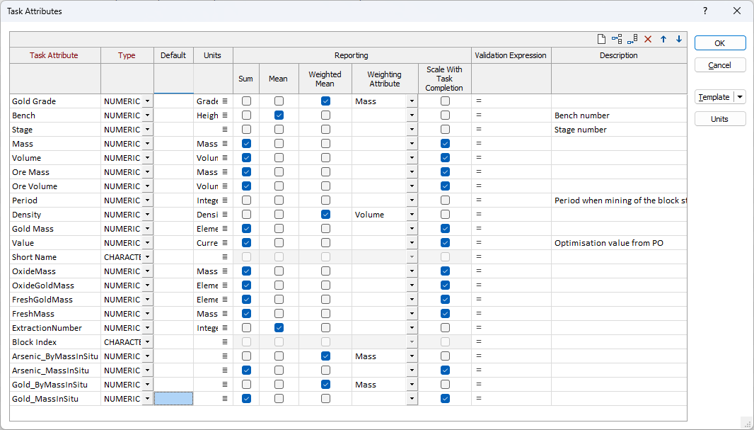754x430 pixels.
Task: Disable the Mean checkbox for Bench
Action: (279, 115)
